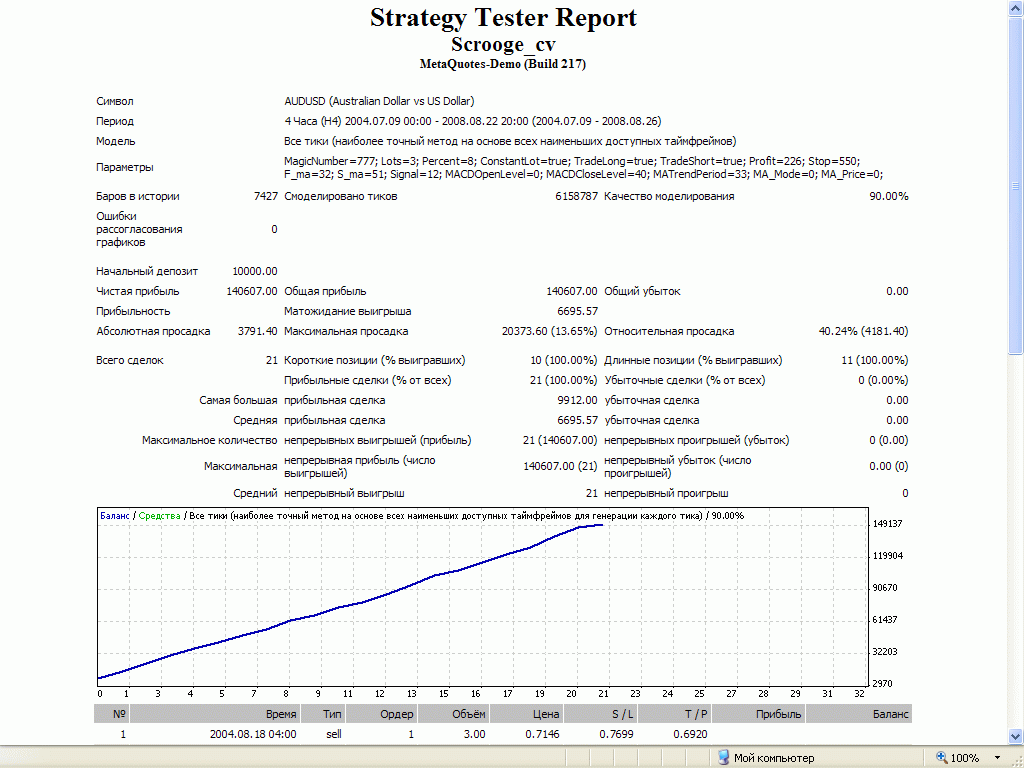Image resolution: width=1024 pixels, height=768 pixels.
Task: Click the My Computer zone icon
Action: (723, 758)
